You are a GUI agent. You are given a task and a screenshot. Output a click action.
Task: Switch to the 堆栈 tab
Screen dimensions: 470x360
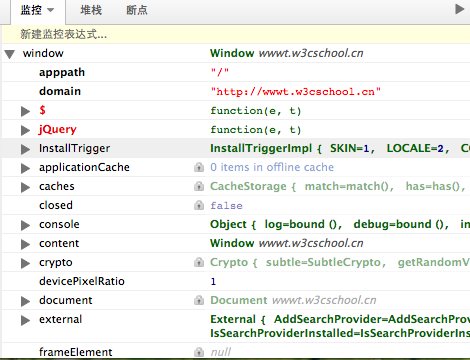pos(91,10)
